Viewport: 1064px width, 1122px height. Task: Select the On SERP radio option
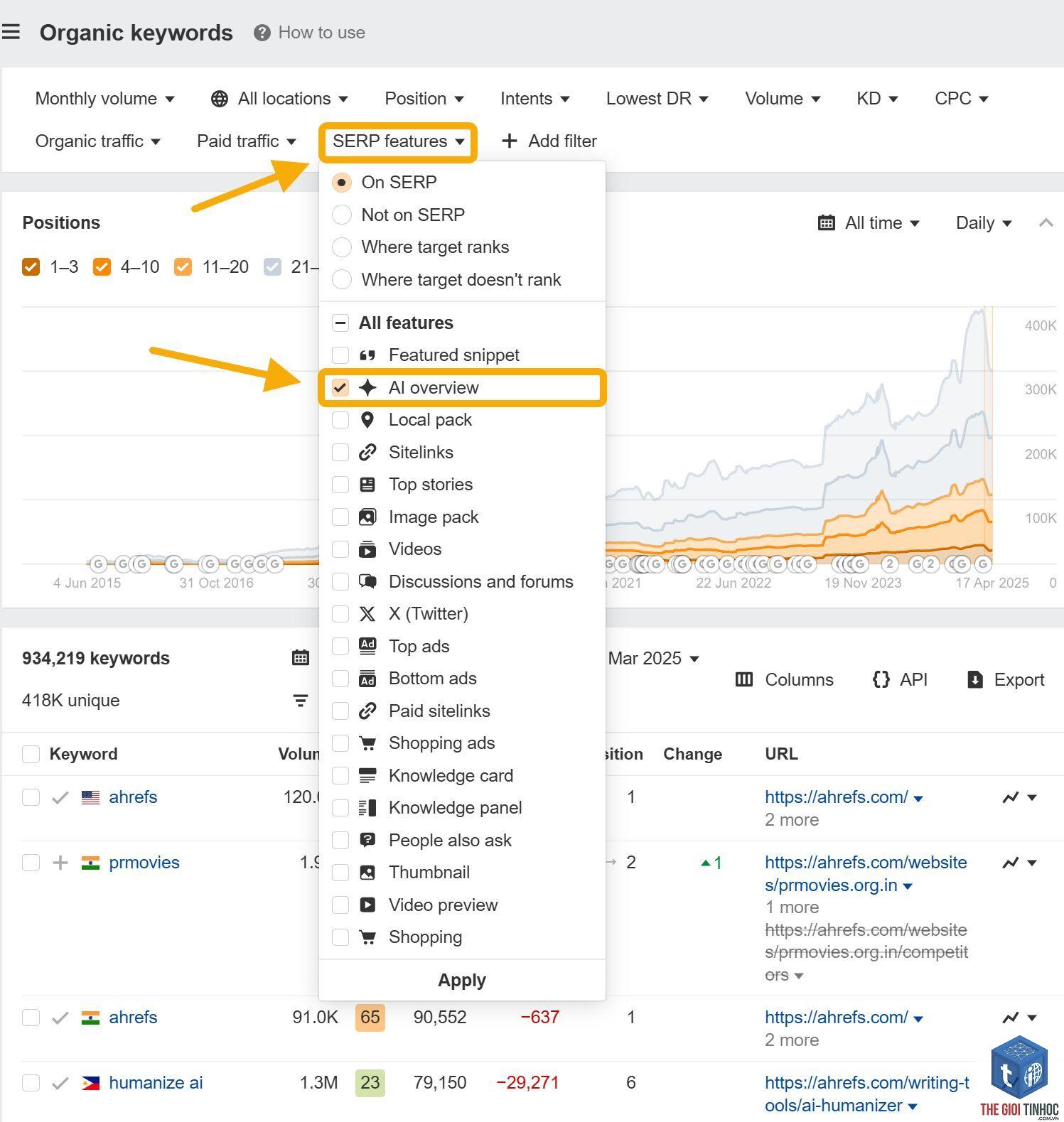point(341,183)
